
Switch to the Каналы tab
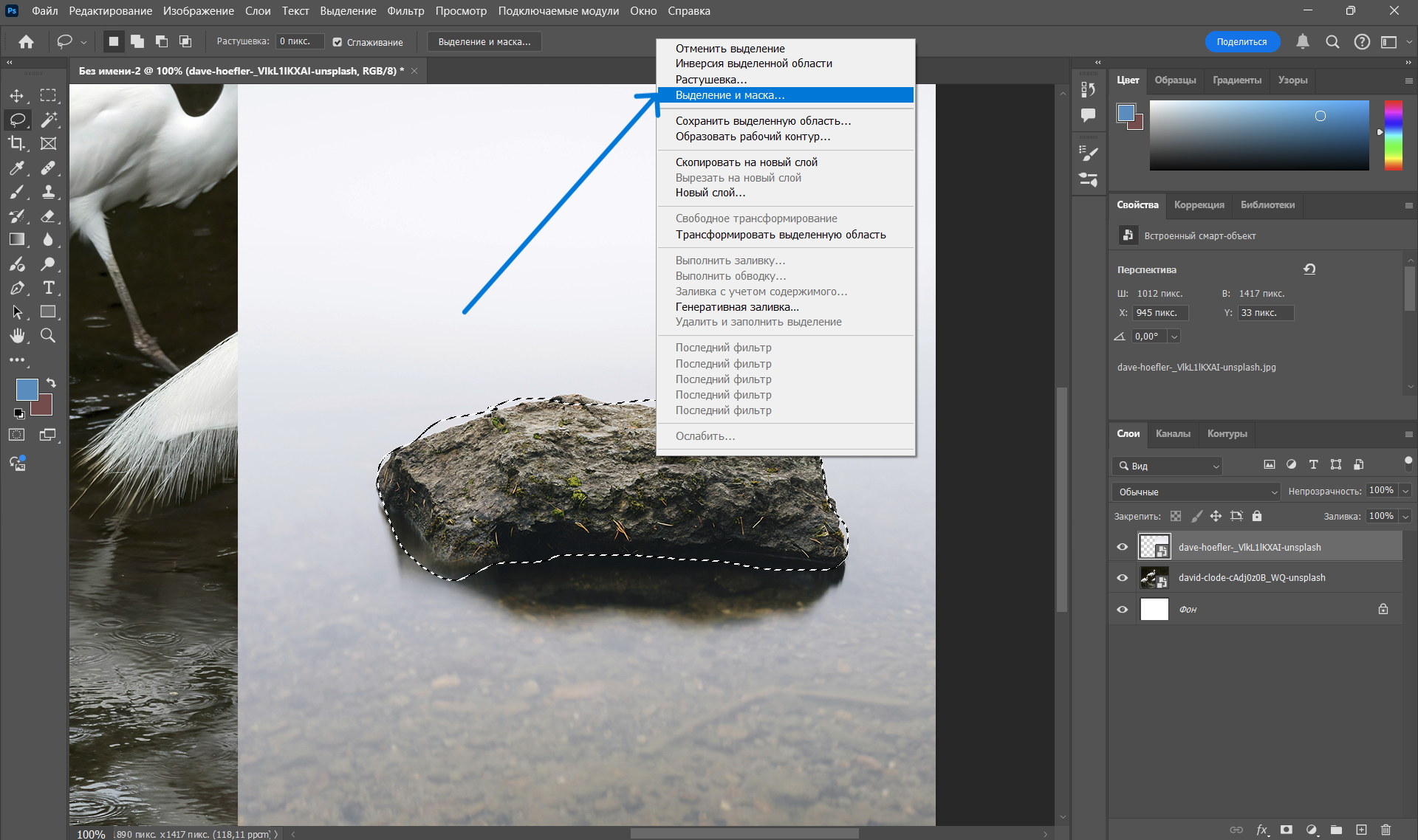(1173, 434)
